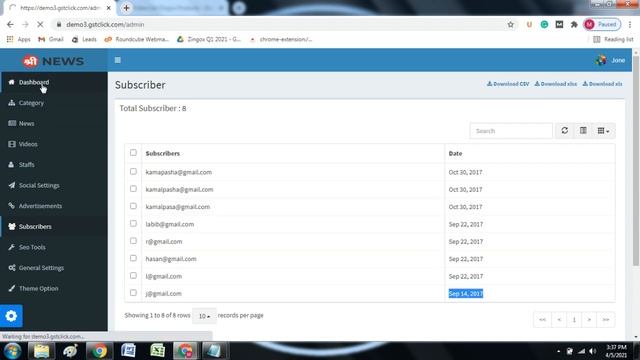Check the kamalpasha@gmail.com row checkbox

pyautogui.click(x=133, y=189)
